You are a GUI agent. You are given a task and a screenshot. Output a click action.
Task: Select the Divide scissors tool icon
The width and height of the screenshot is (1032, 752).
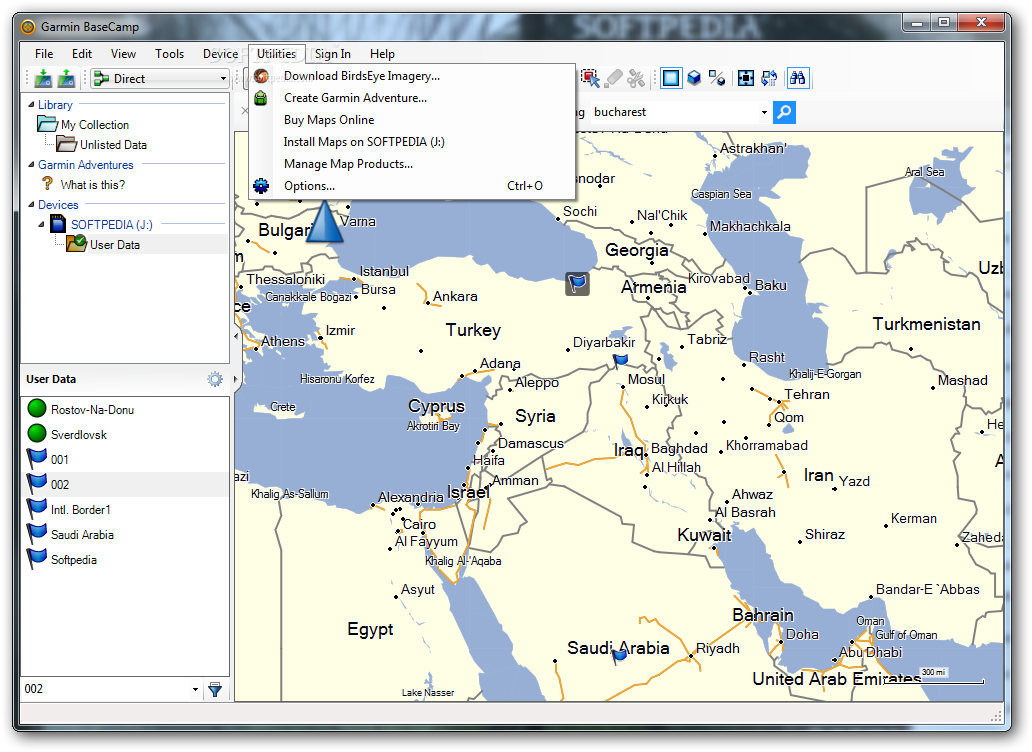(636, 78)
